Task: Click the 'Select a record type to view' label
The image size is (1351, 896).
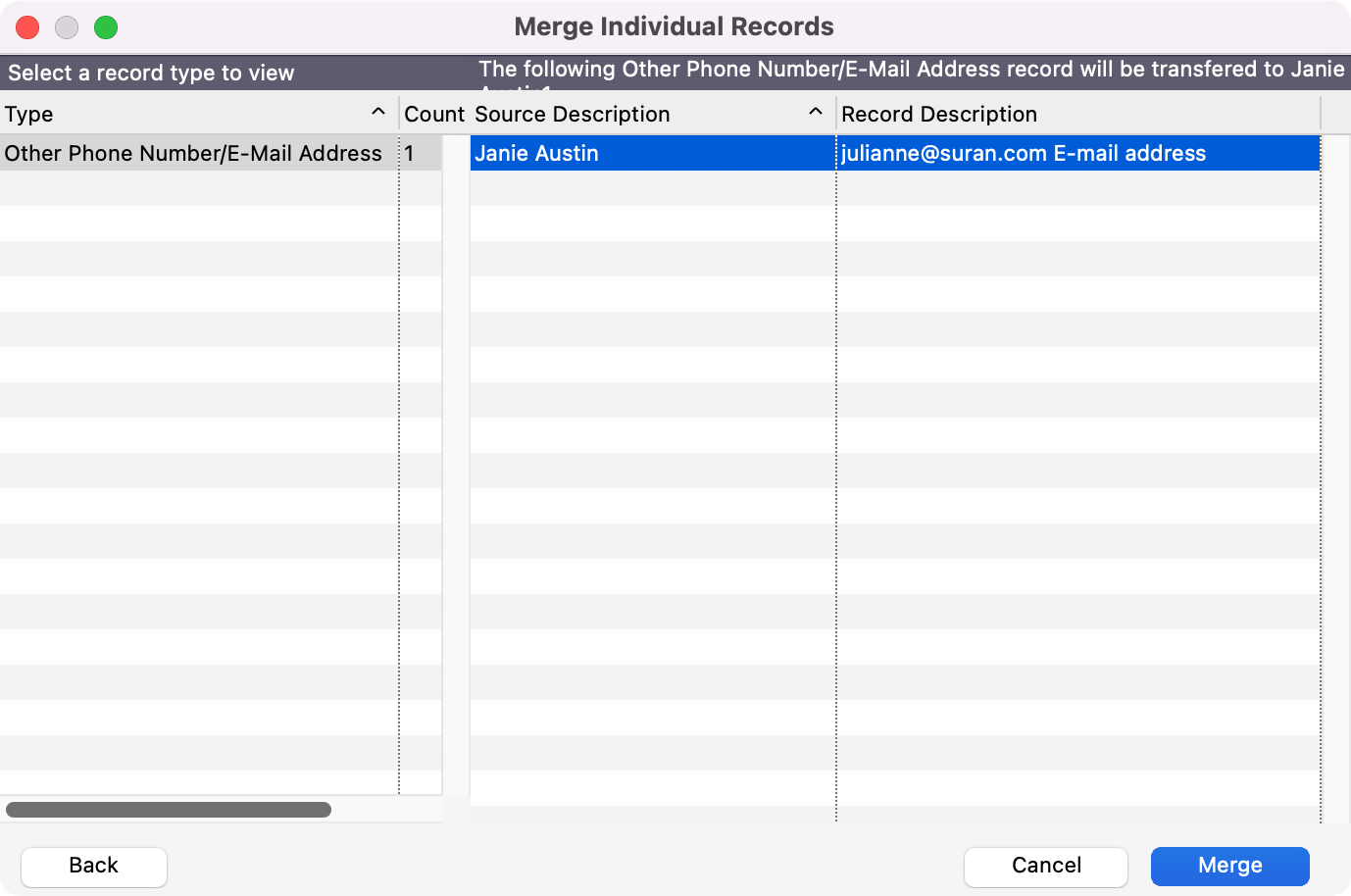Action: click(151, 74)
